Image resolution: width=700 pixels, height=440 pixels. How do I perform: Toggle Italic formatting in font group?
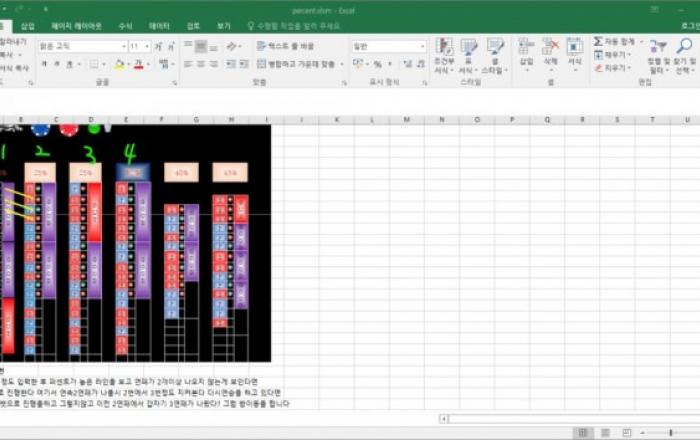pos(57,64)
